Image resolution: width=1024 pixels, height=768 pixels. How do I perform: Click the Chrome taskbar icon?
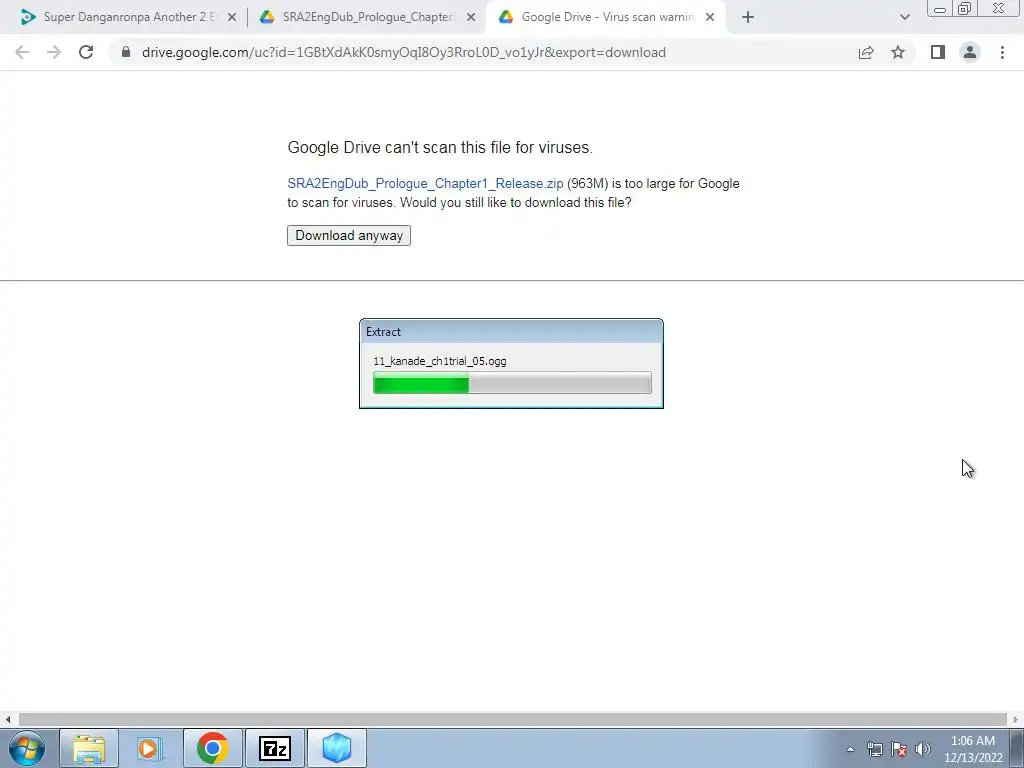(212, 748)
